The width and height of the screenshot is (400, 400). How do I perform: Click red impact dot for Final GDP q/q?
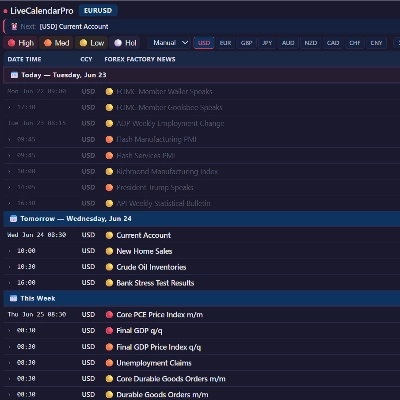tap(109, 331)
